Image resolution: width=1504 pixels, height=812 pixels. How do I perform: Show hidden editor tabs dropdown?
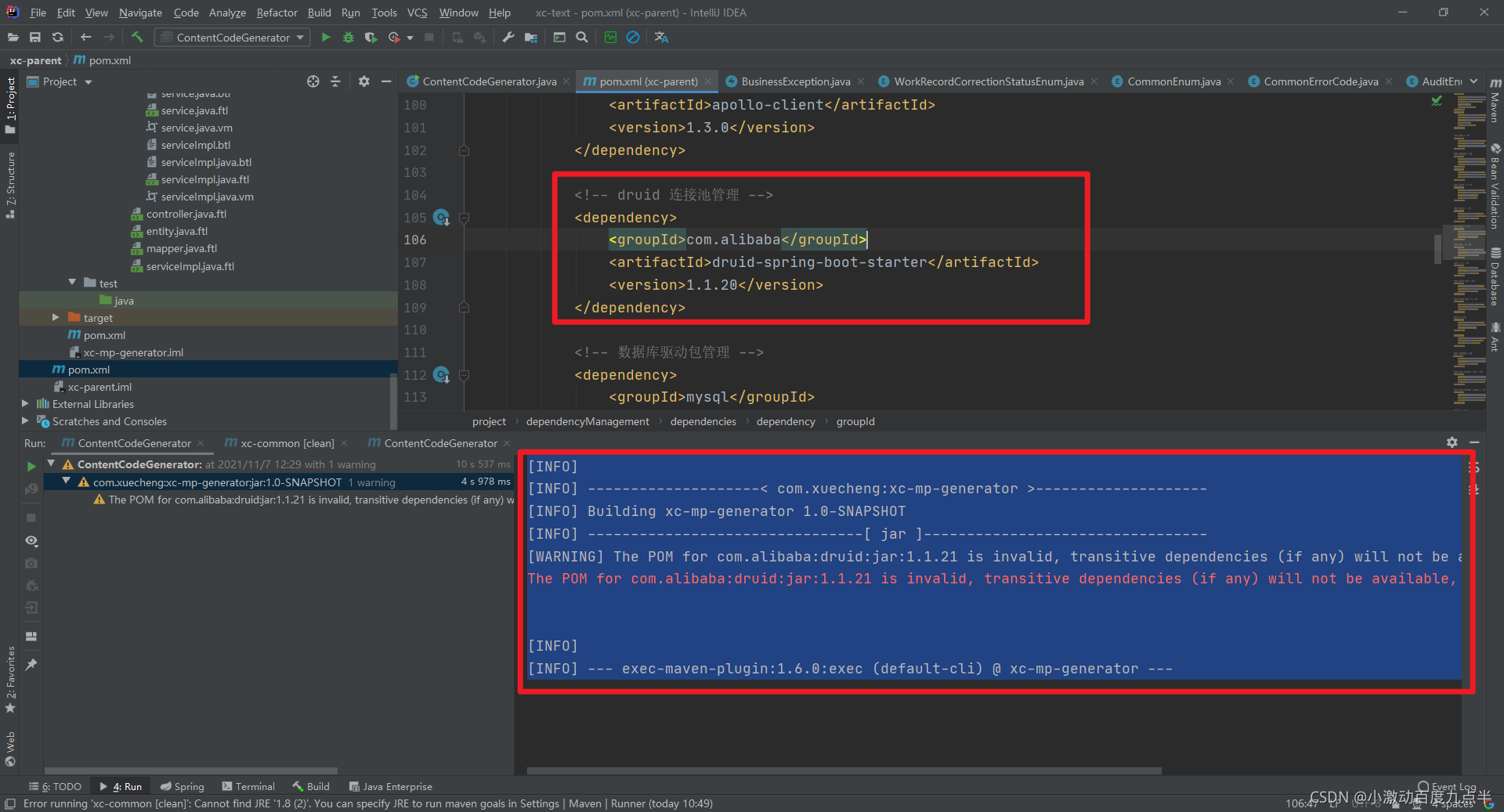(x=1473, y=81)
